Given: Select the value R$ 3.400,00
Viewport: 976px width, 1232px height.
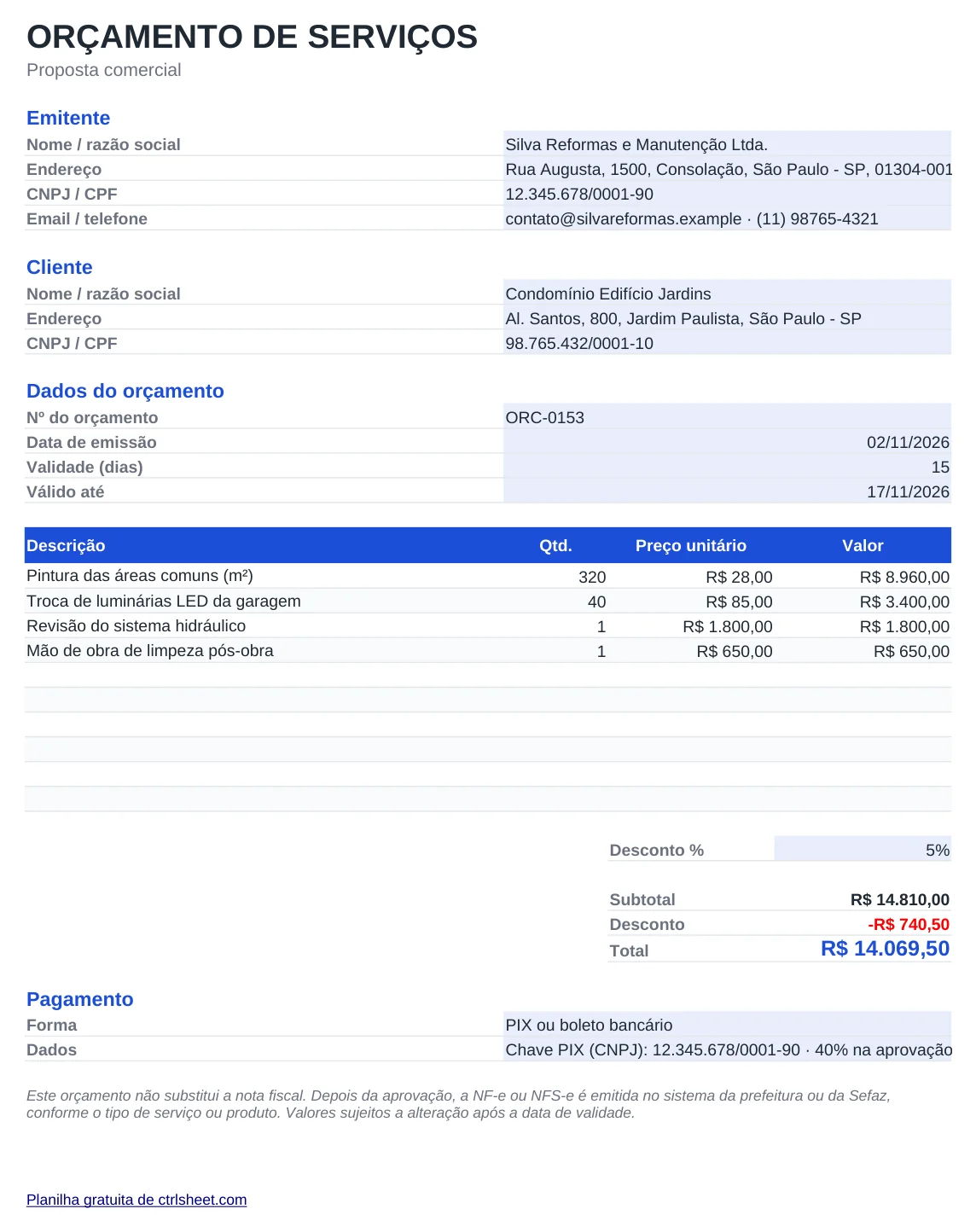Looking at the screenshot, I should (x=863, y=601).
